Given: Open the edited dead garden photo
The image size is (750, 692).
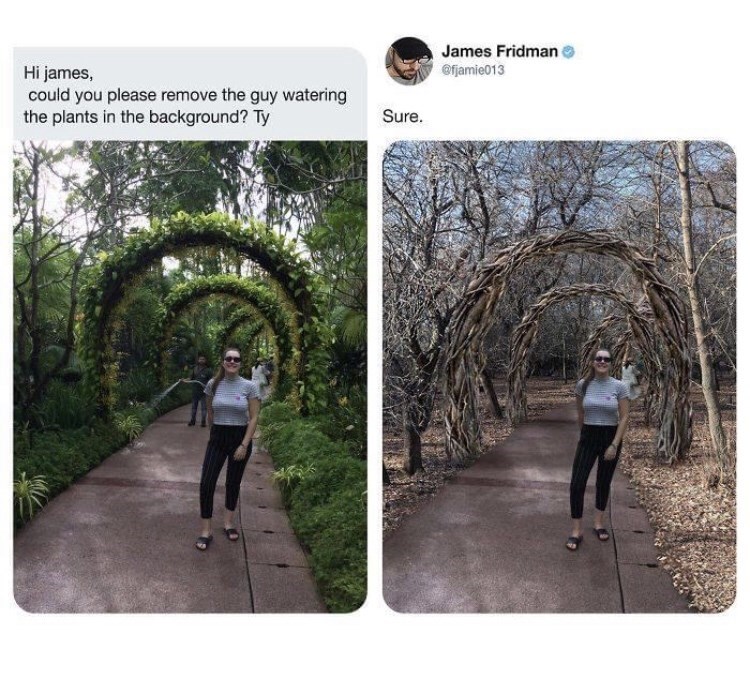Looking at the screenshot, I should tap(558, 375).
